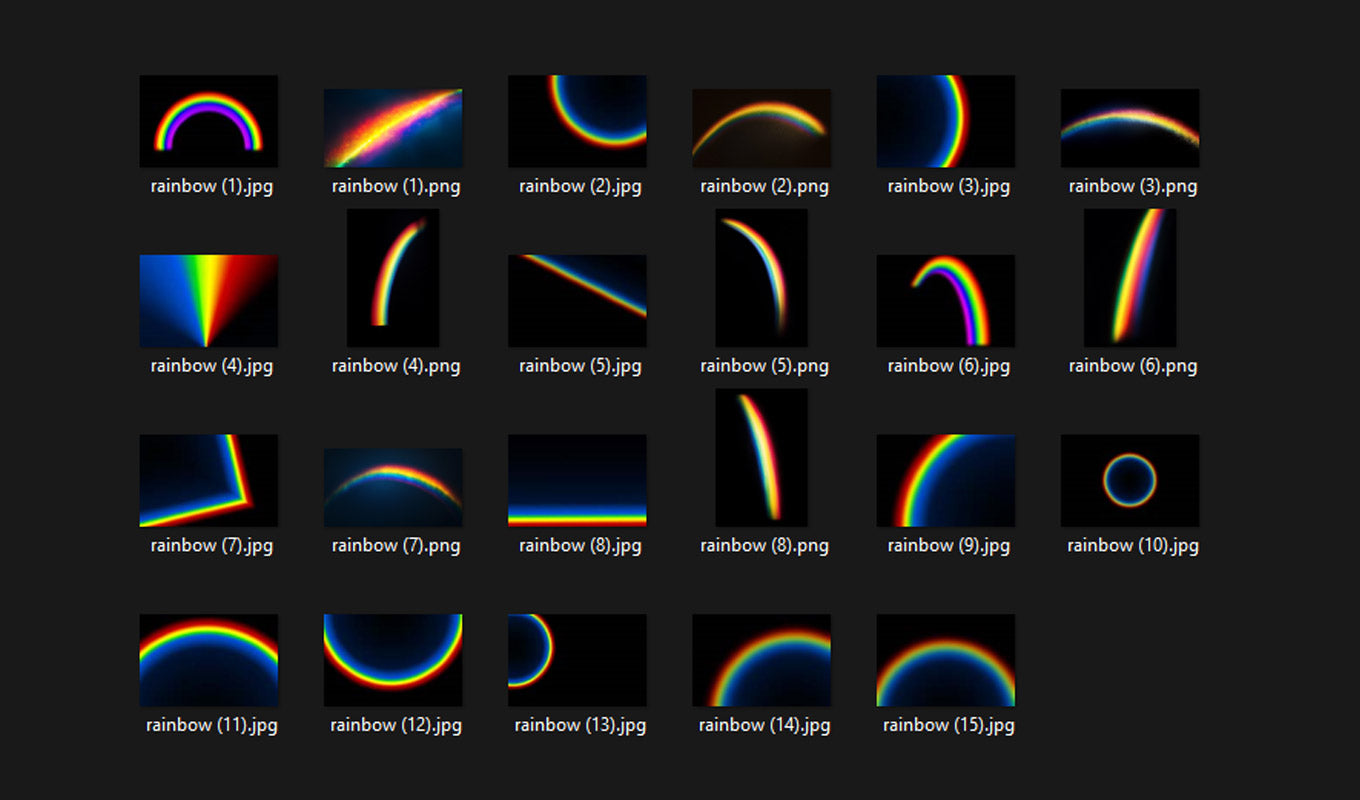Select the rainbow (12).jpg thumbnail

[x=393, y=660]
